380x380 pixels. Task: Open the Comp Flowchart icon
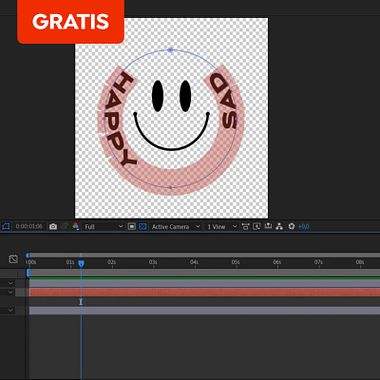click(279, 227)
